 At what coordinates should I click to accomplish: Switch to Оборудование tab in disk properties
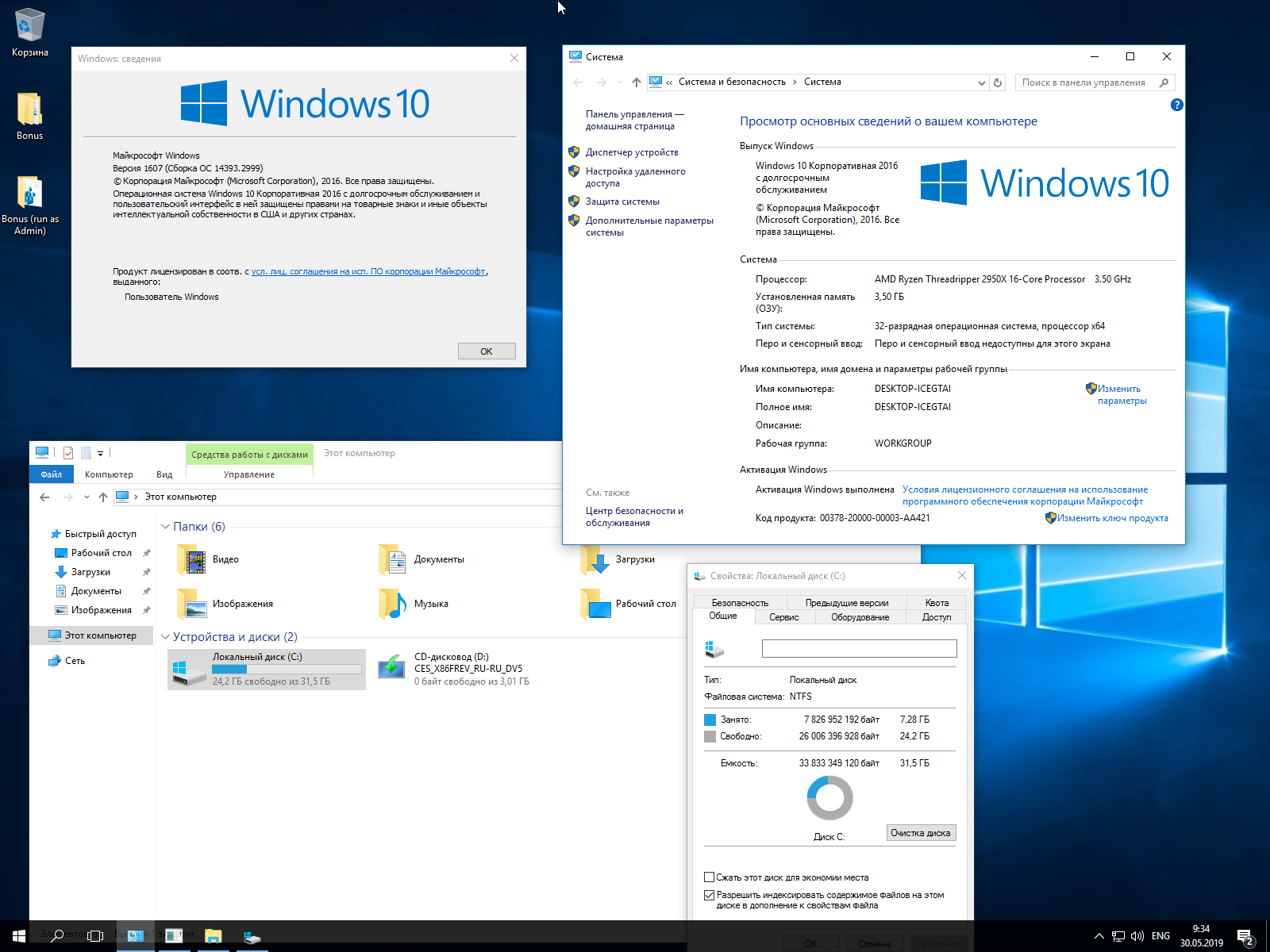(x=860, y=617)
